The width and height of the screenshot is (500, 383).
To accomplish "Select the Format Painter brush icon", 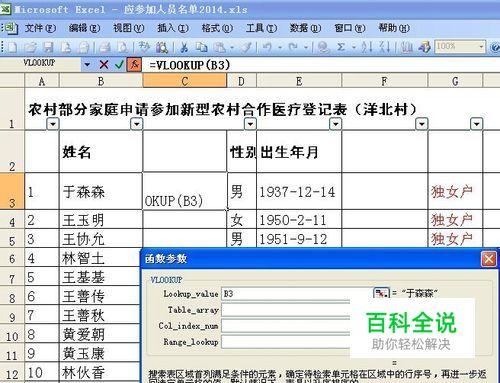I will tap(247, 47).
